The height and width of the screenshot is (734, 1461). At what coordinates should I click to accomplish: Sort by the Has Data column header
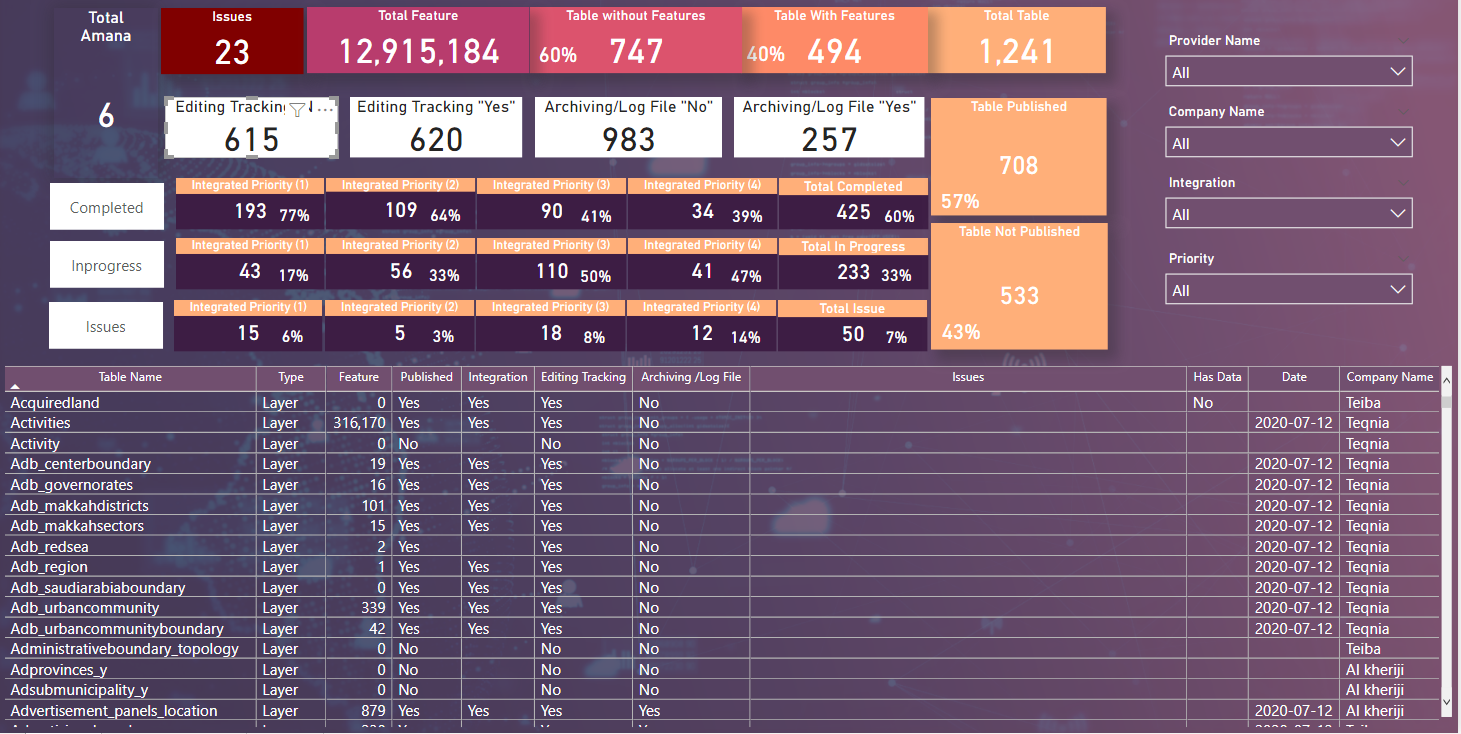coord(1217,377)
